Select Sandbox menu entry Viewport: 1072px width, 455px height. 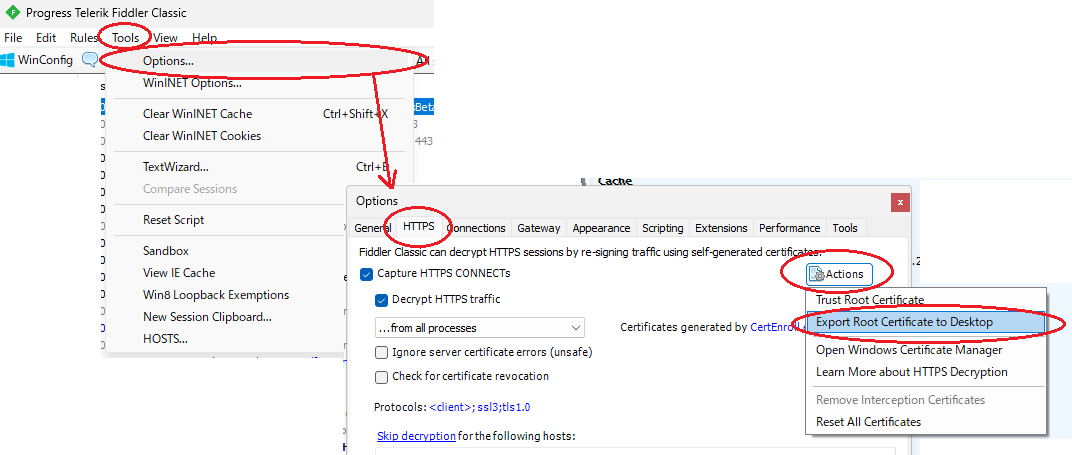tap(227, 251)
